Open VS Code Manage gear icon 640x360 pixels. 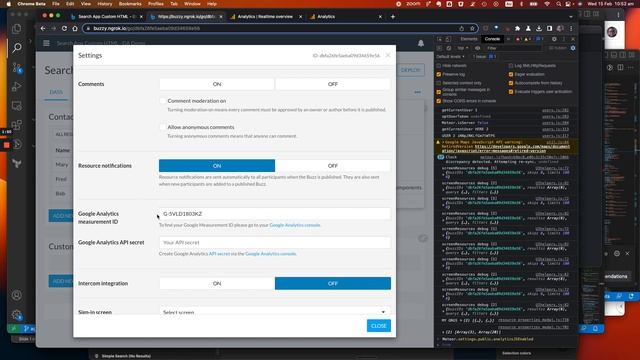pos(17,315)
